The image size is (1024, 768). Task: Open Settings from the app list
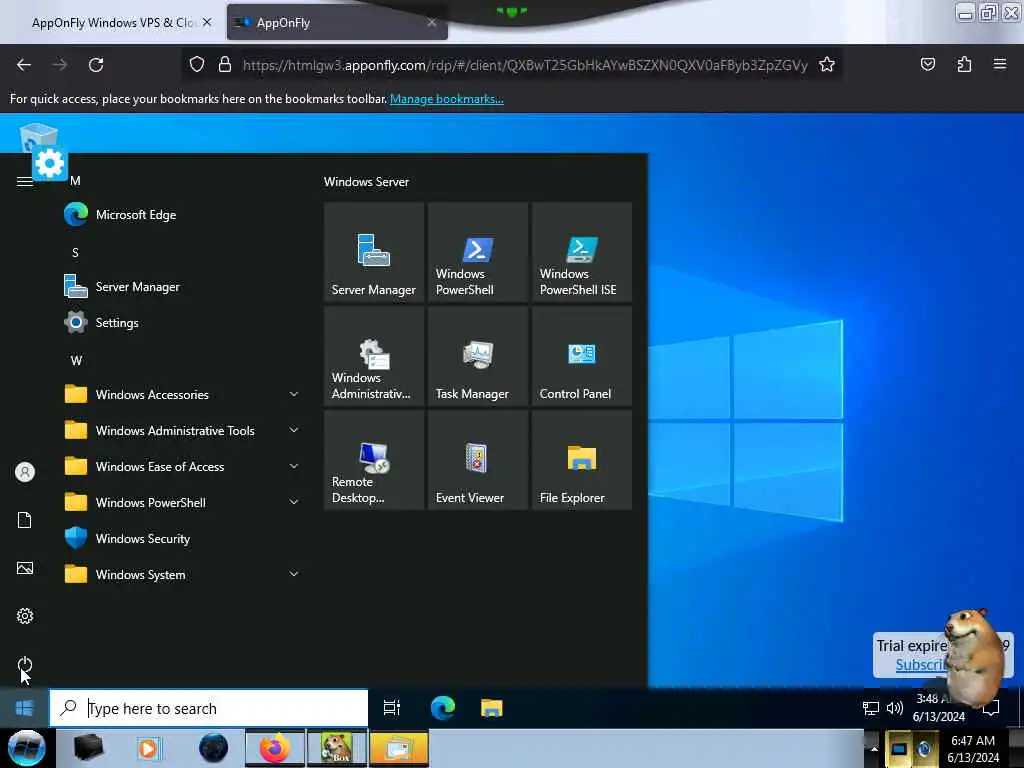[183, 323]
